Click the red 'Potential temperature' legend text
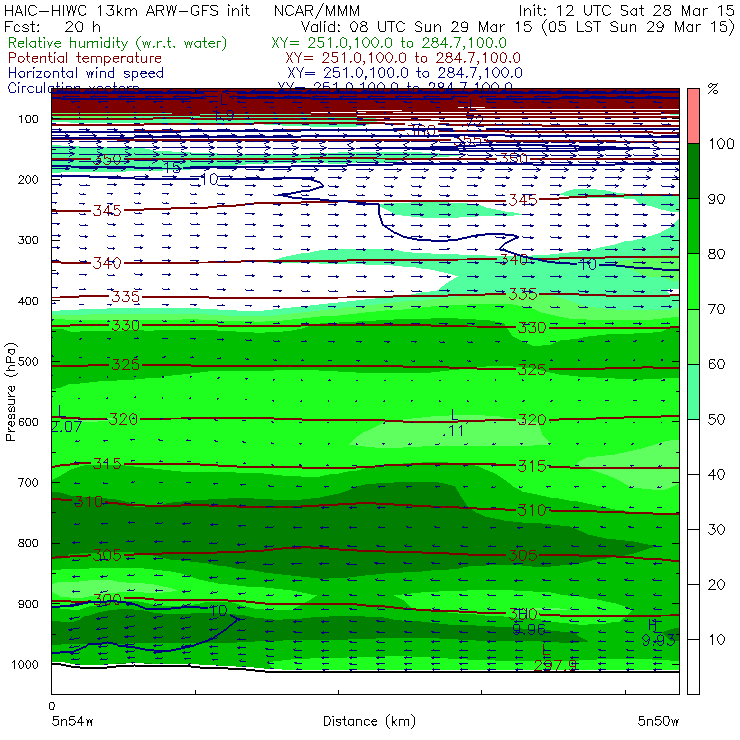 [85, 58]
